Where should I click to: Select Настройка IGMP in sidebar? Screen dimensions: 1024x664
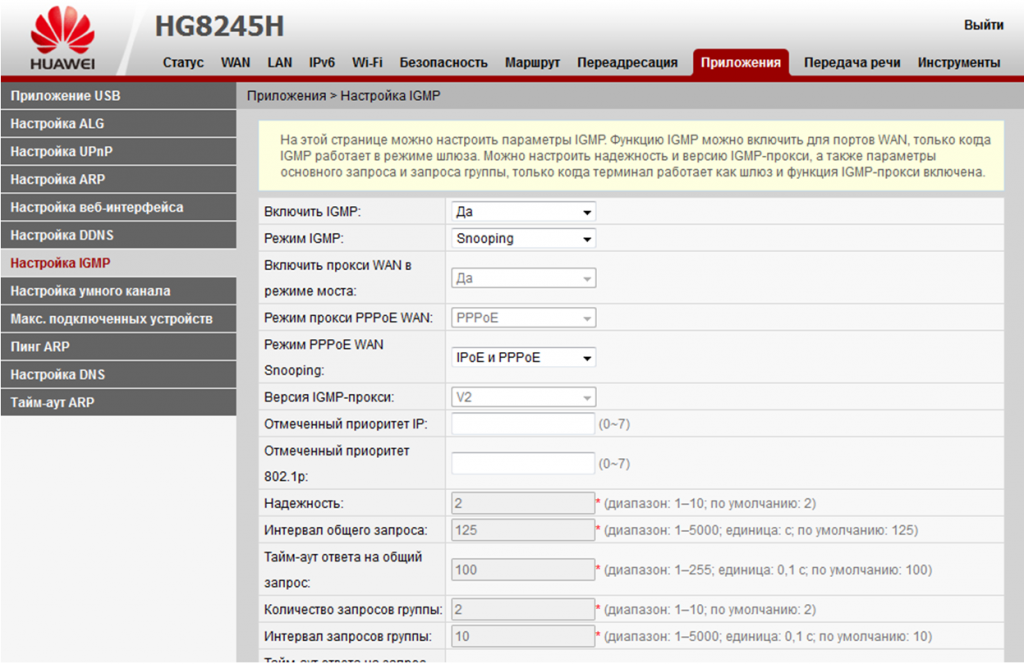118,263
